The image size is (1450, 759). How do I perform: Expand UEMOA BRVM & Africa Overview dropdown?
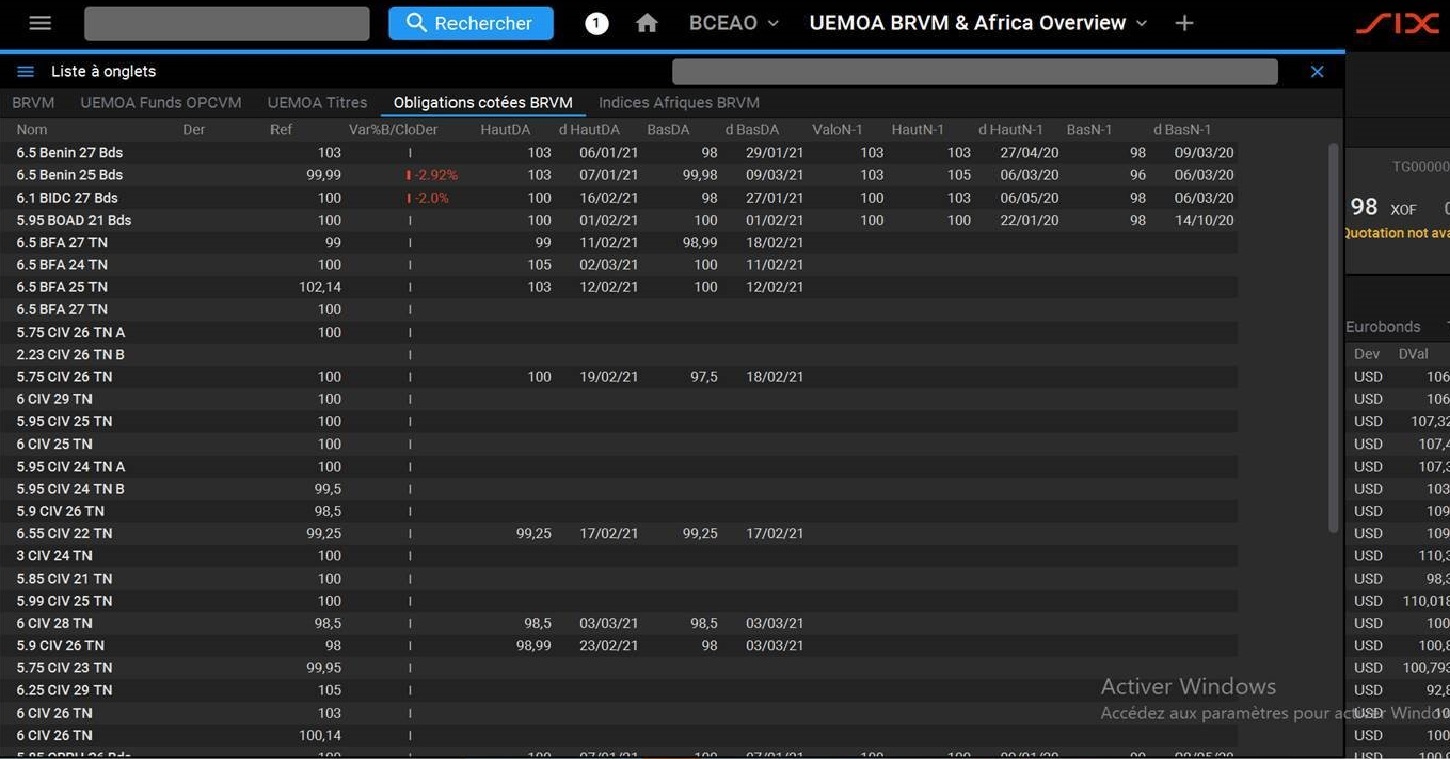click(978, 23)
